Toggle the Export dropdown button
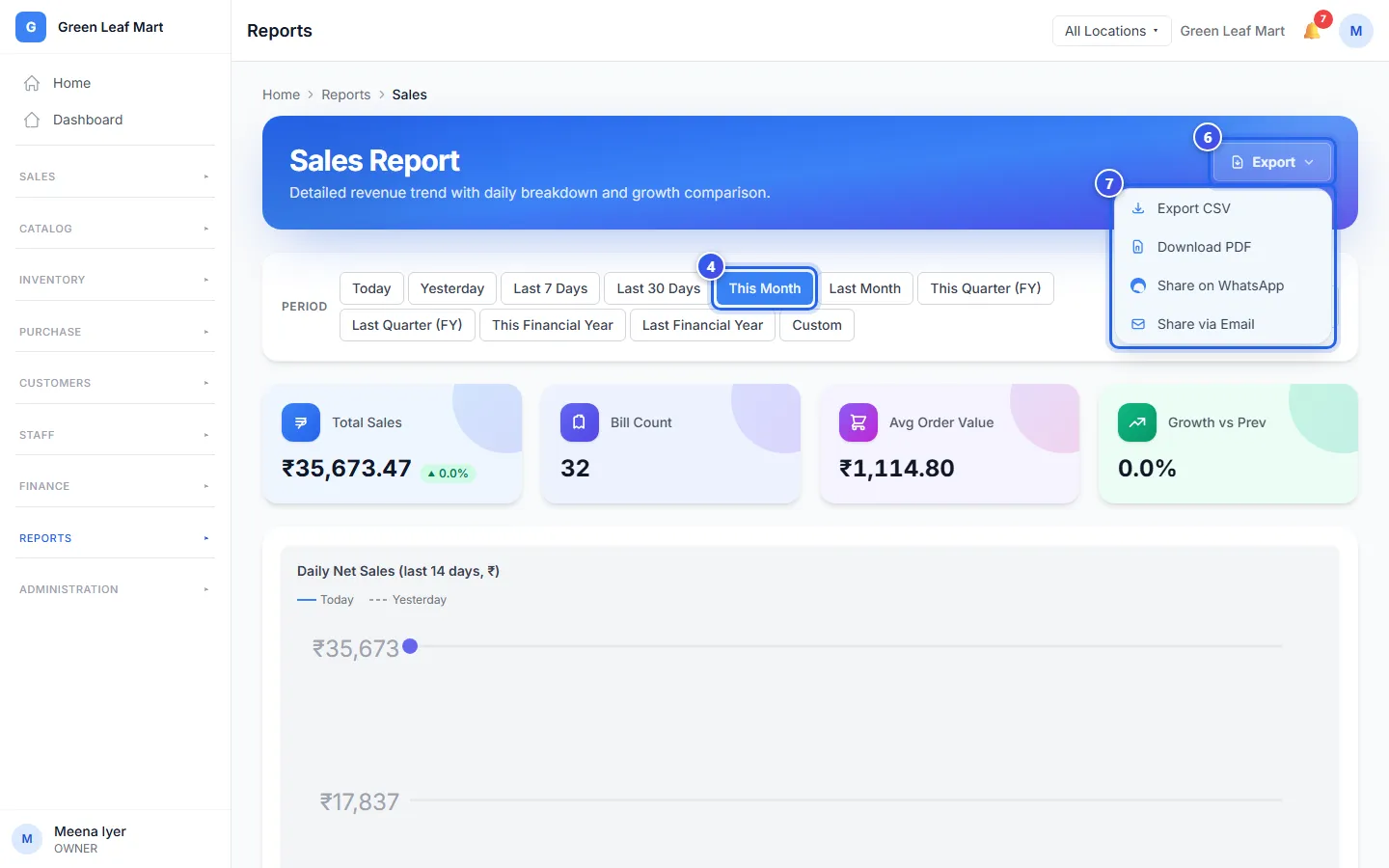 [x=1272, y=162]
